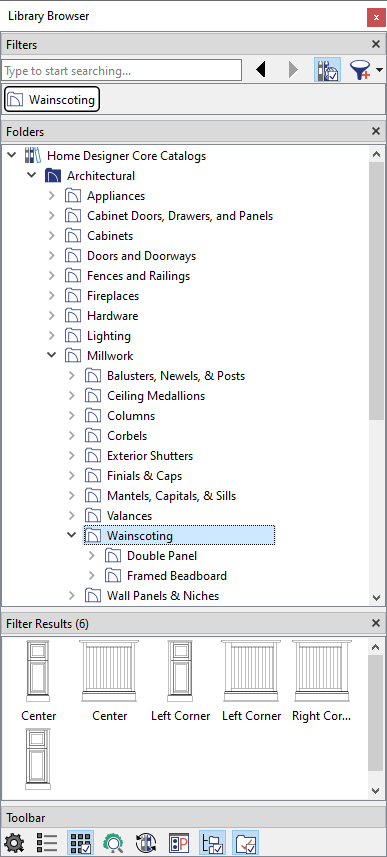
Task: Open the dropdown arrow beside the funnel
Action: tap(379, 70)
